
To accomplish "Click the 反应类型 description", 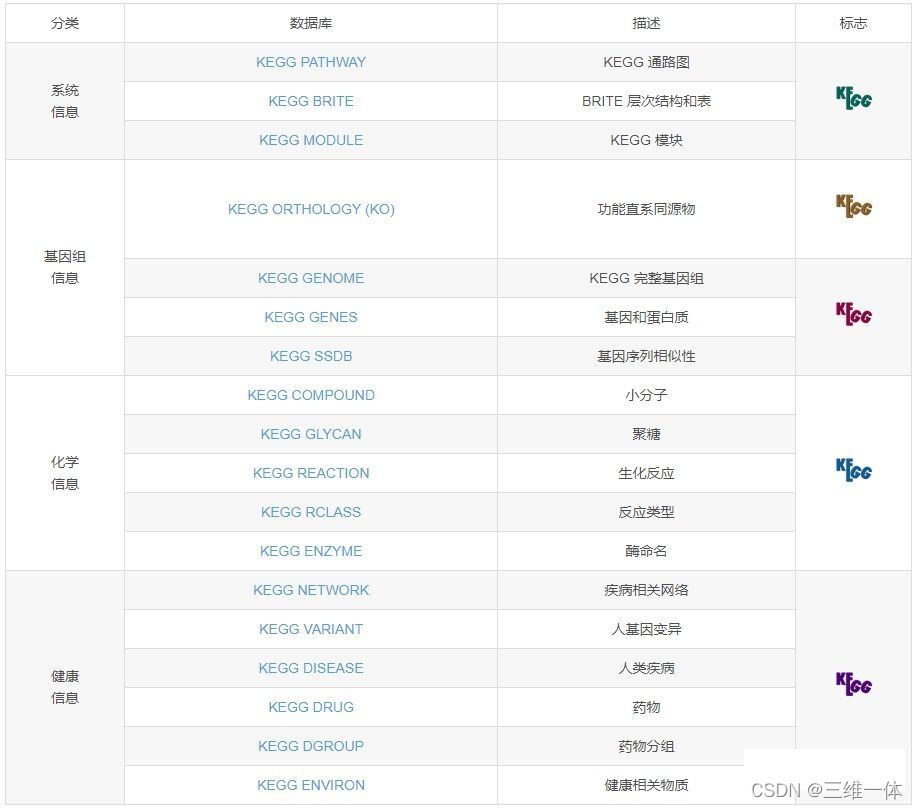I will pyautogui.click(x=646, y=512).
